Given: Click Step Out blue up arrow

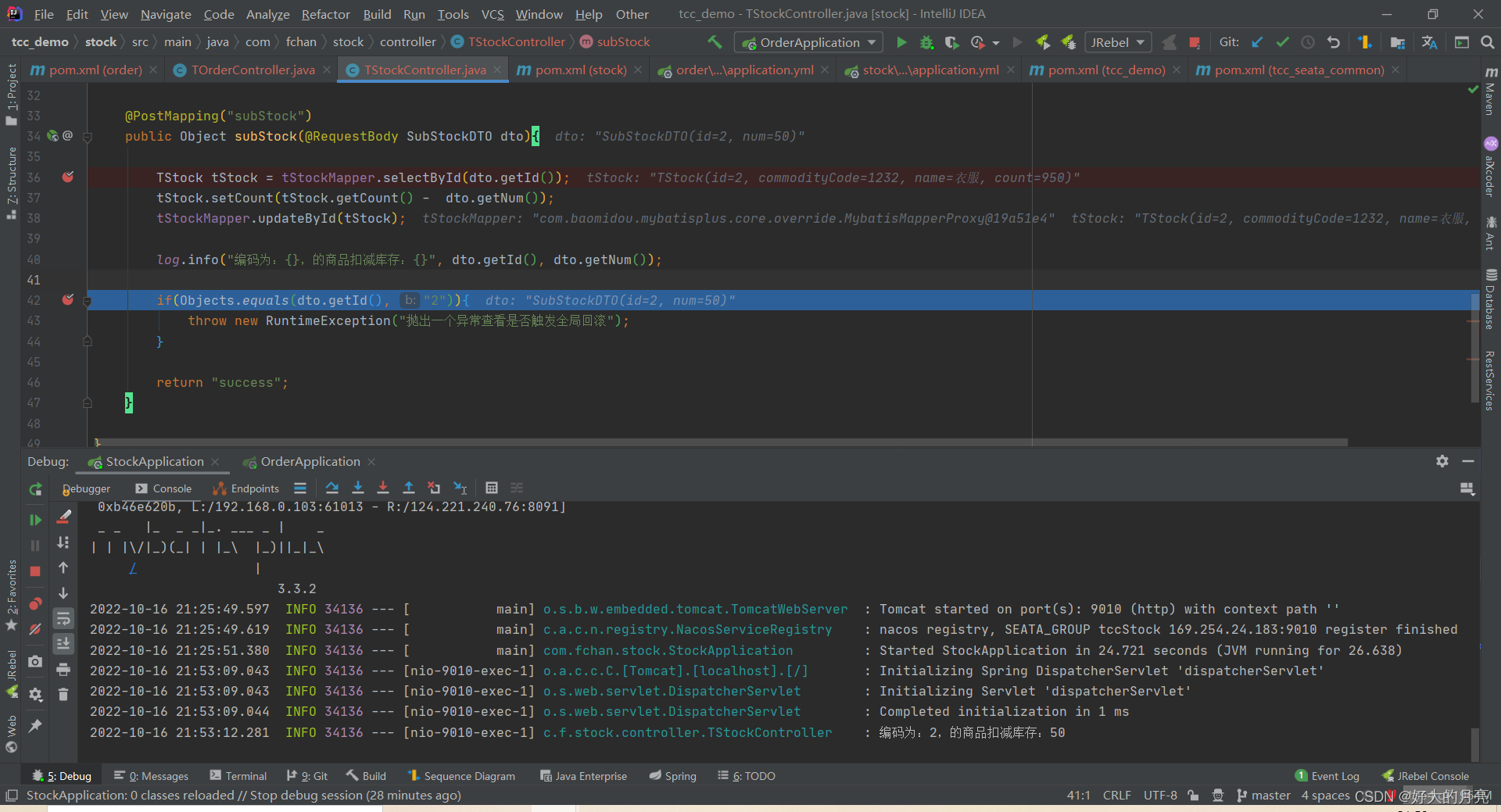Looking at the screenshot, I should tap(408, 488).
